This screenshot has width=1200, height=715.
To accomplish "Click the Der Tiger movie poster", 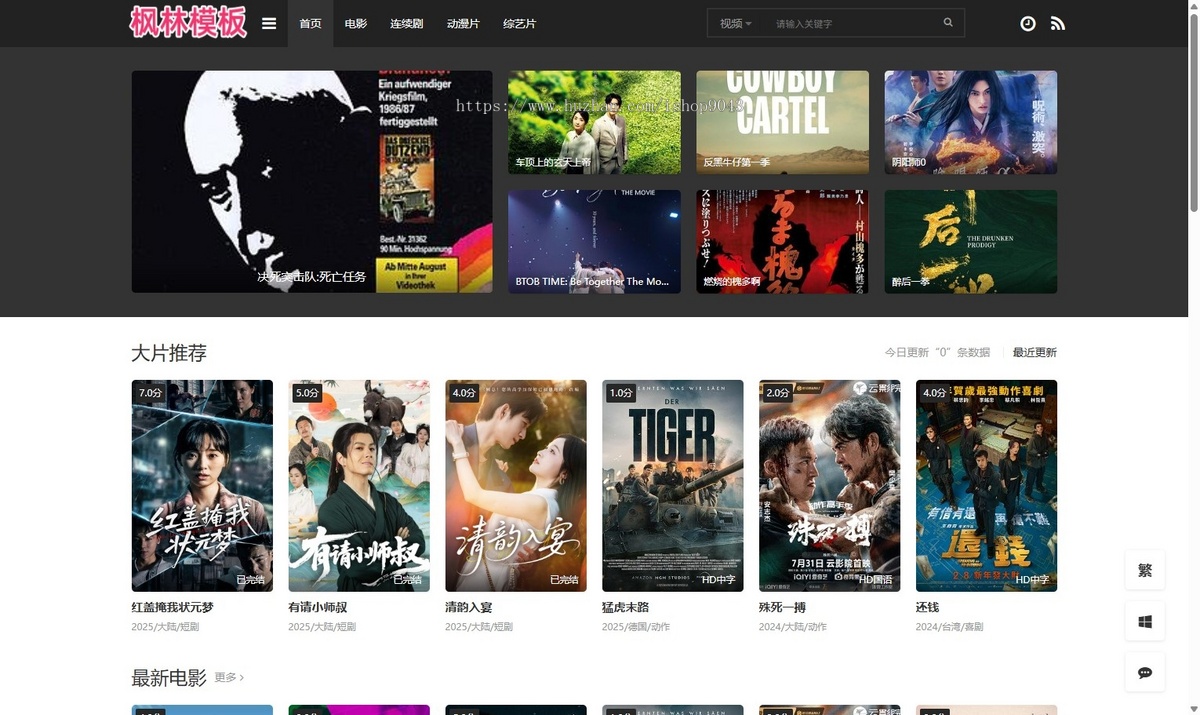I will [673, 485].
